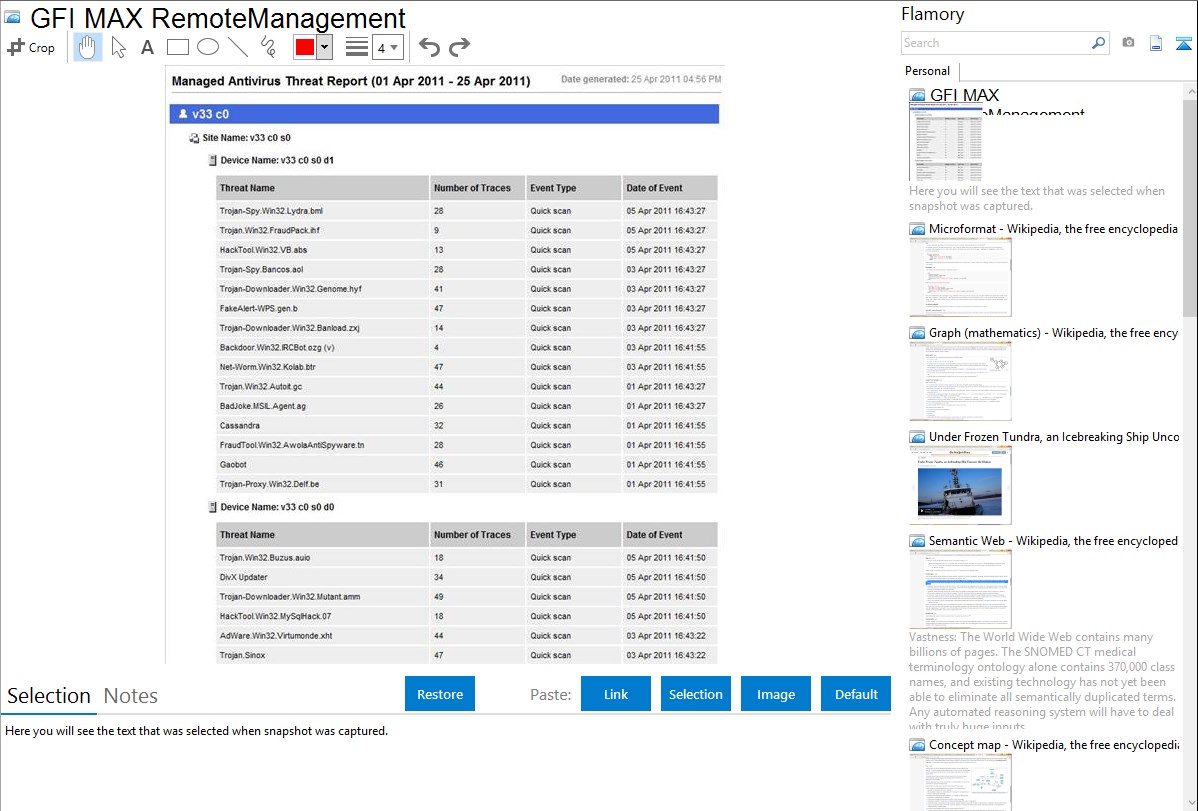Click the blue triangle icon beside the page icon
The width and height of the screenshot is (1198, 811).
(1183, 43)
